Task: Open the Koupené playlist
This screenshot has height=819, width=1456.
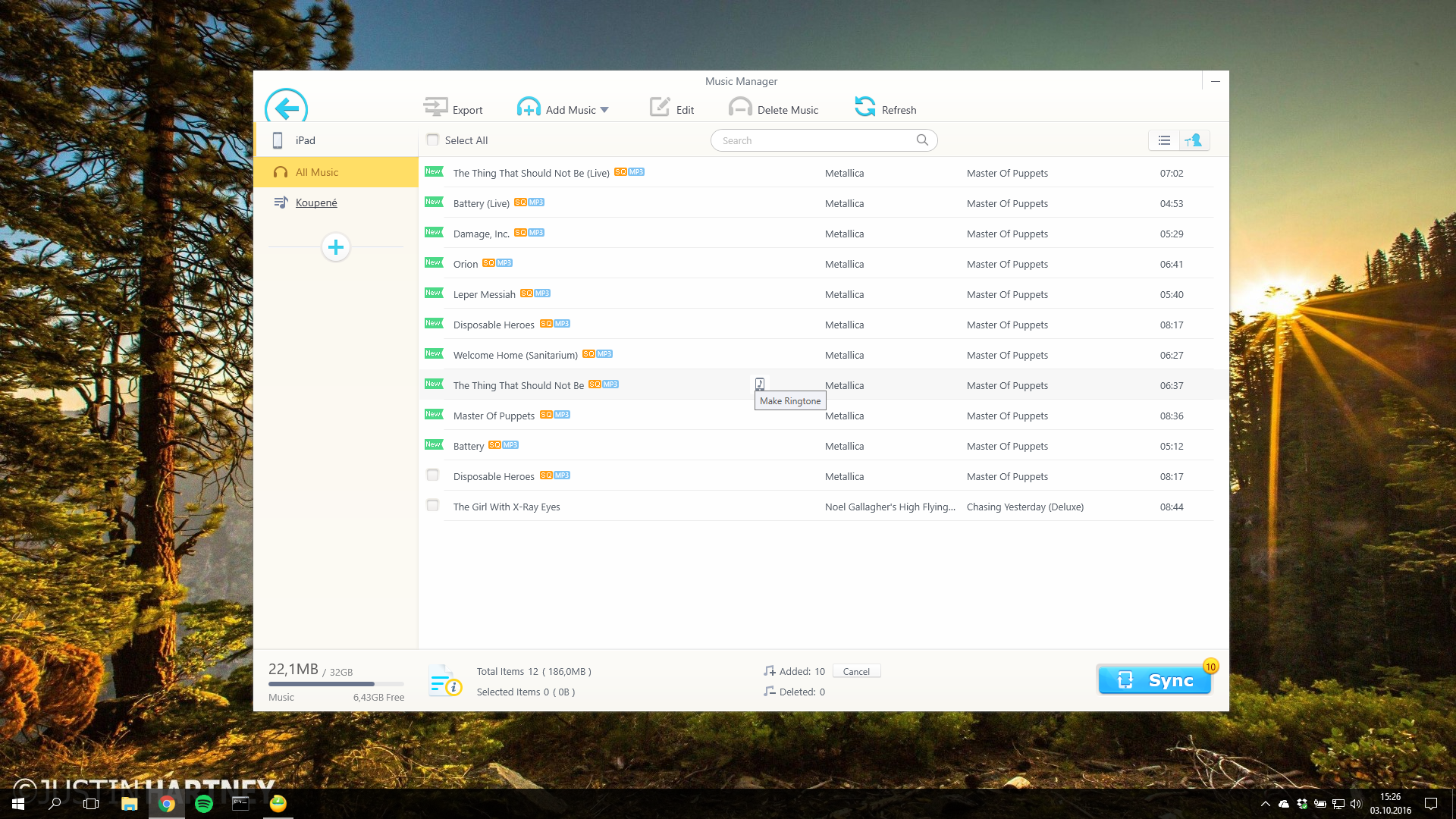Action: point(316,202)
